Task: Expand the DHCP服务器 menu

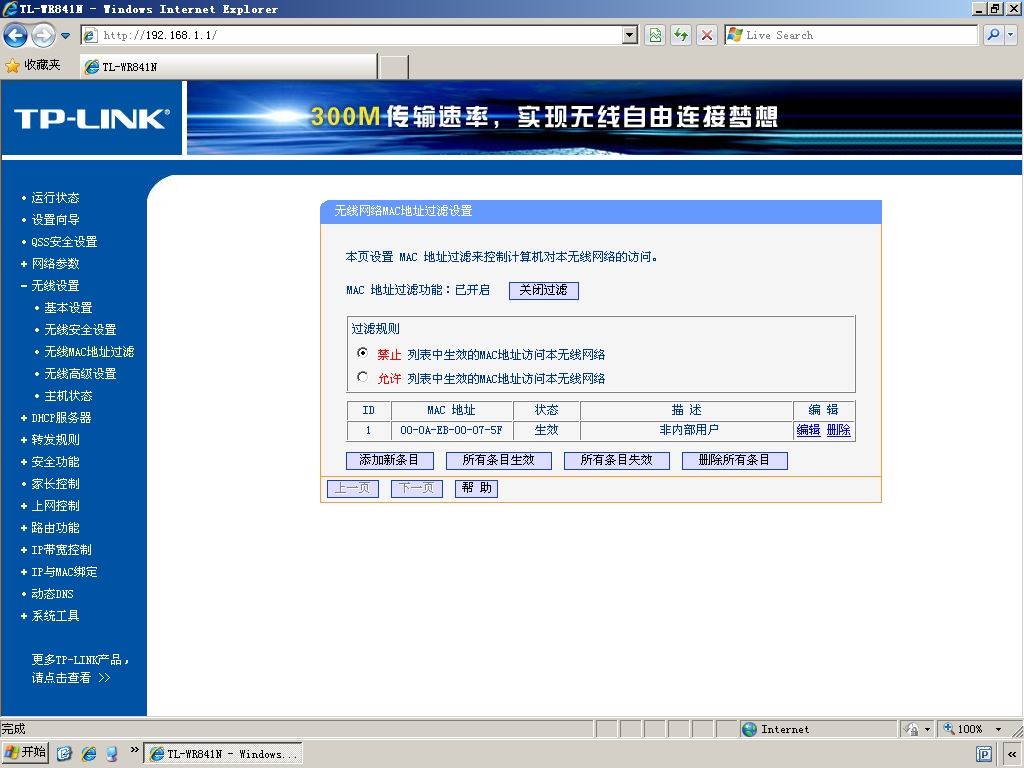Action: coord(61,418)
